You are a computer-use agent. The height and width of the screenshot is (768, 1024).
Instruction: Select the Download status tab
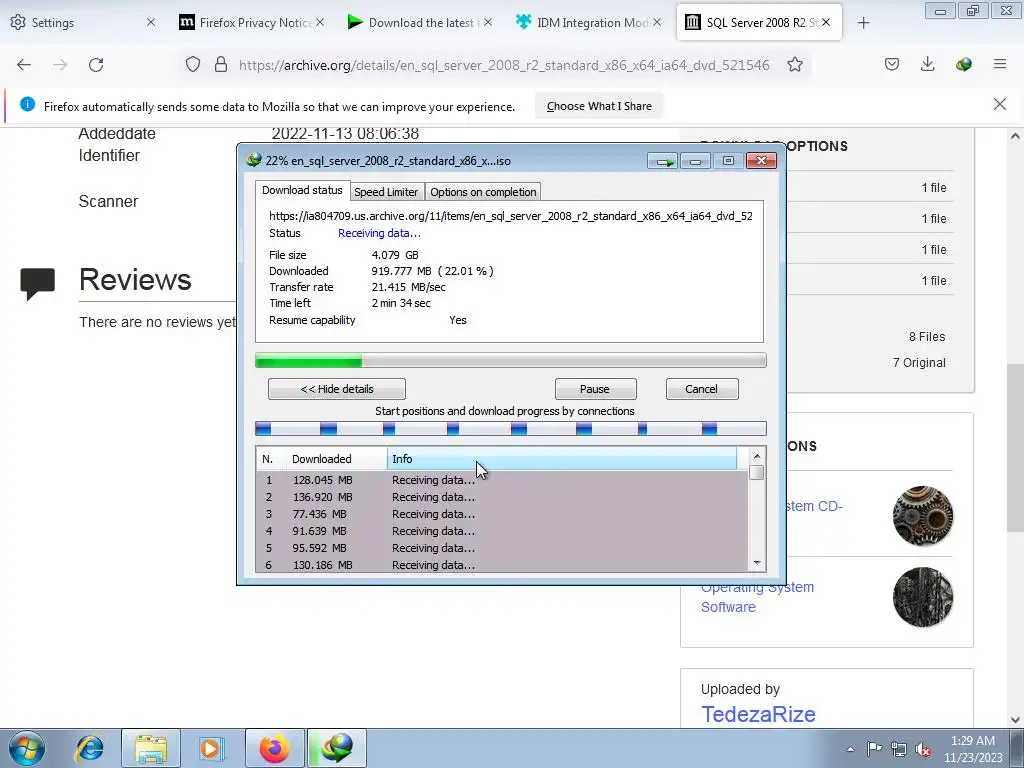click(x=302, y=190)
